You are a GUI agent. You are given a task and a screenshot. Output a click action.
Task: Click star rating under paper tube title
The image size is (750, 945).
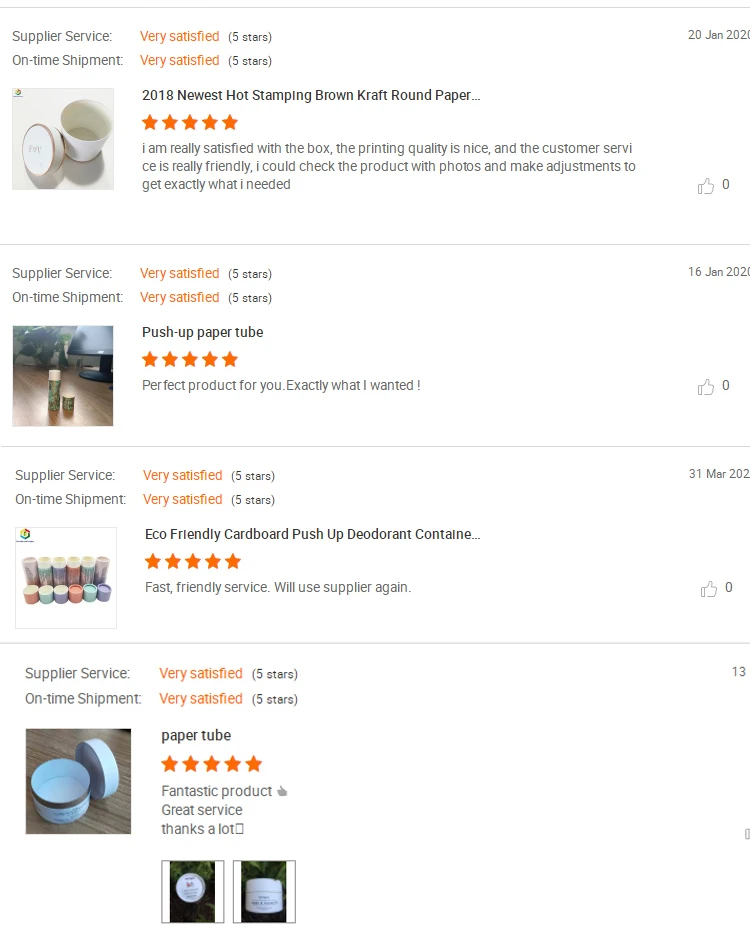pos(212,764)
